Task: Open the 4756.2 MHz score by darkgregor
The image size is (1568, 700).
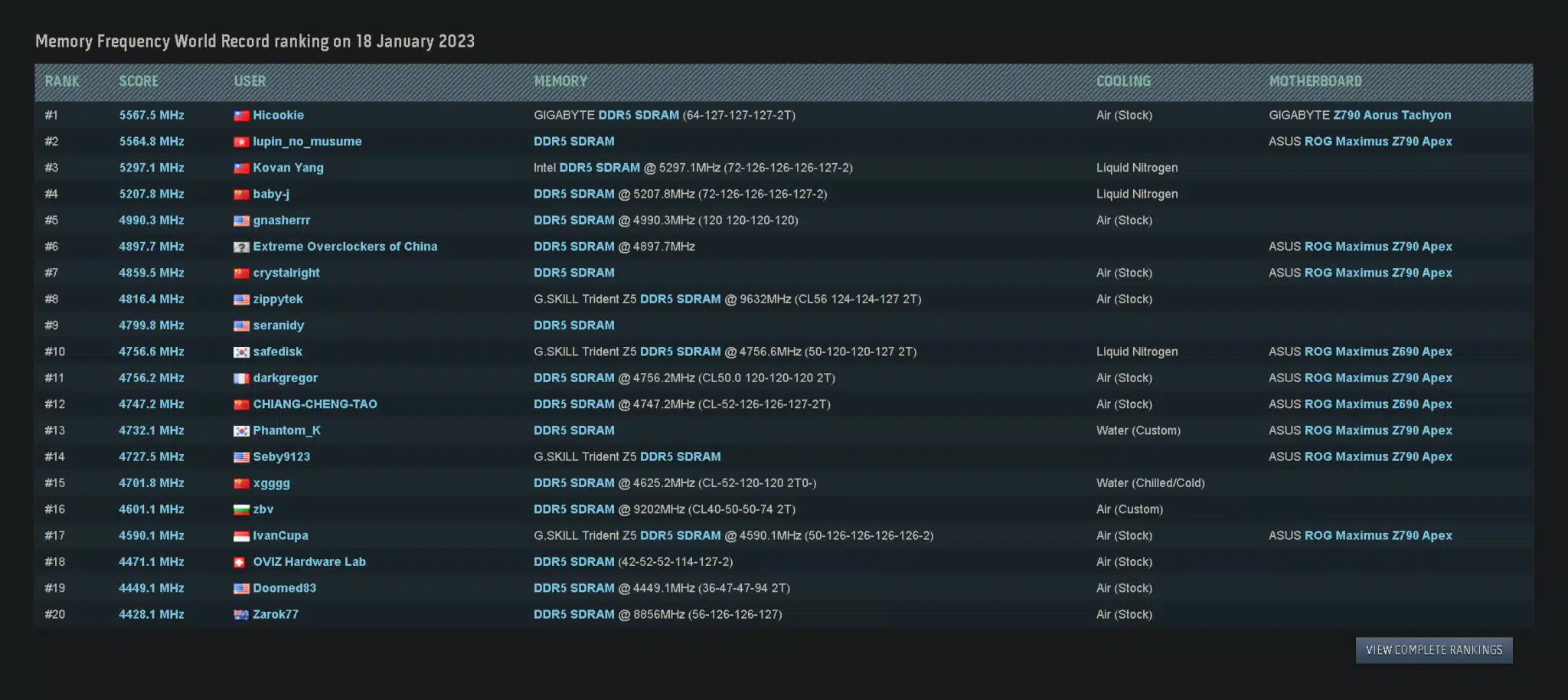Action: tap(152, 378)
